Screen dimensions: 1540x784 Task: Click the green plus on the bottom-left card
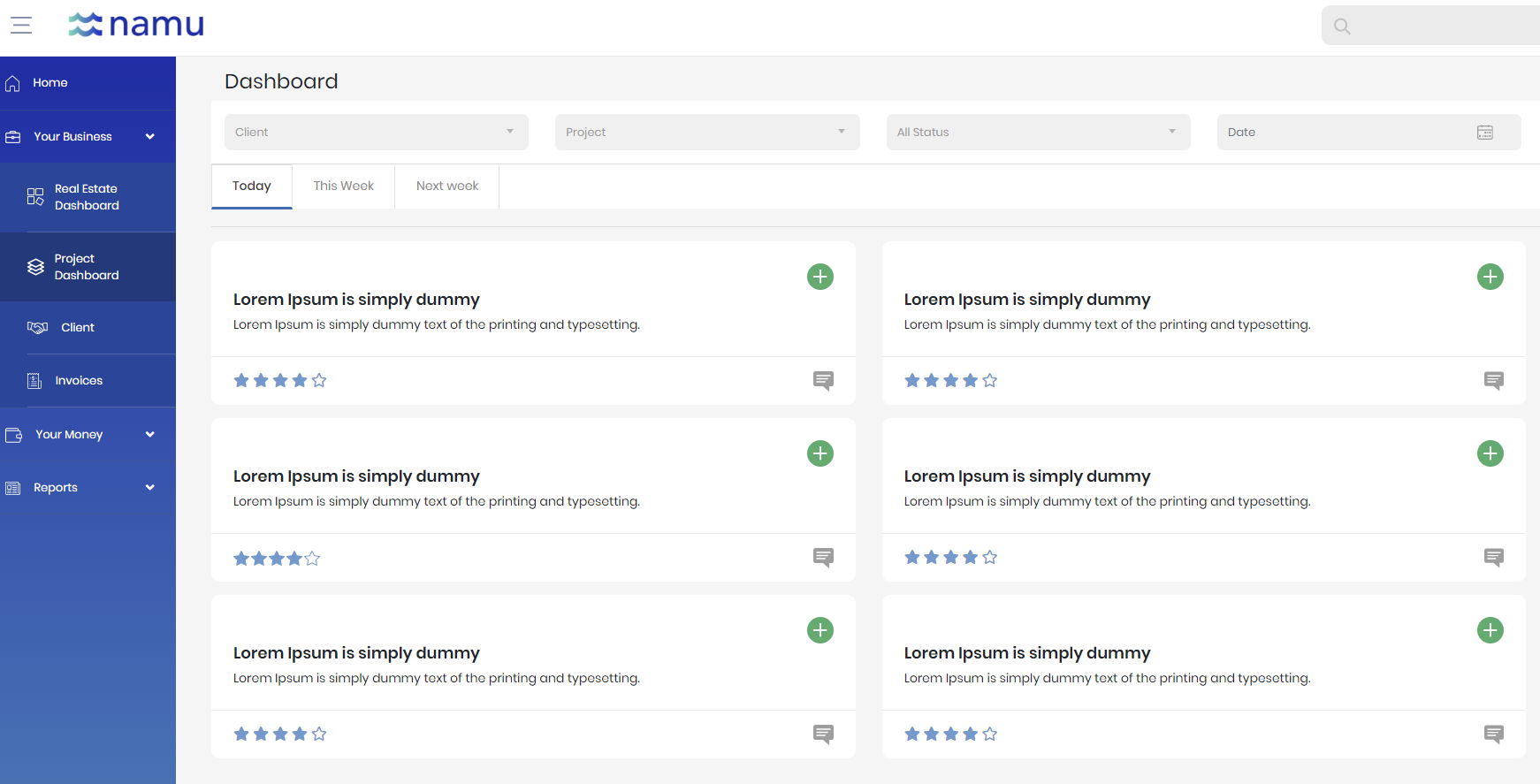click(820, 630)
